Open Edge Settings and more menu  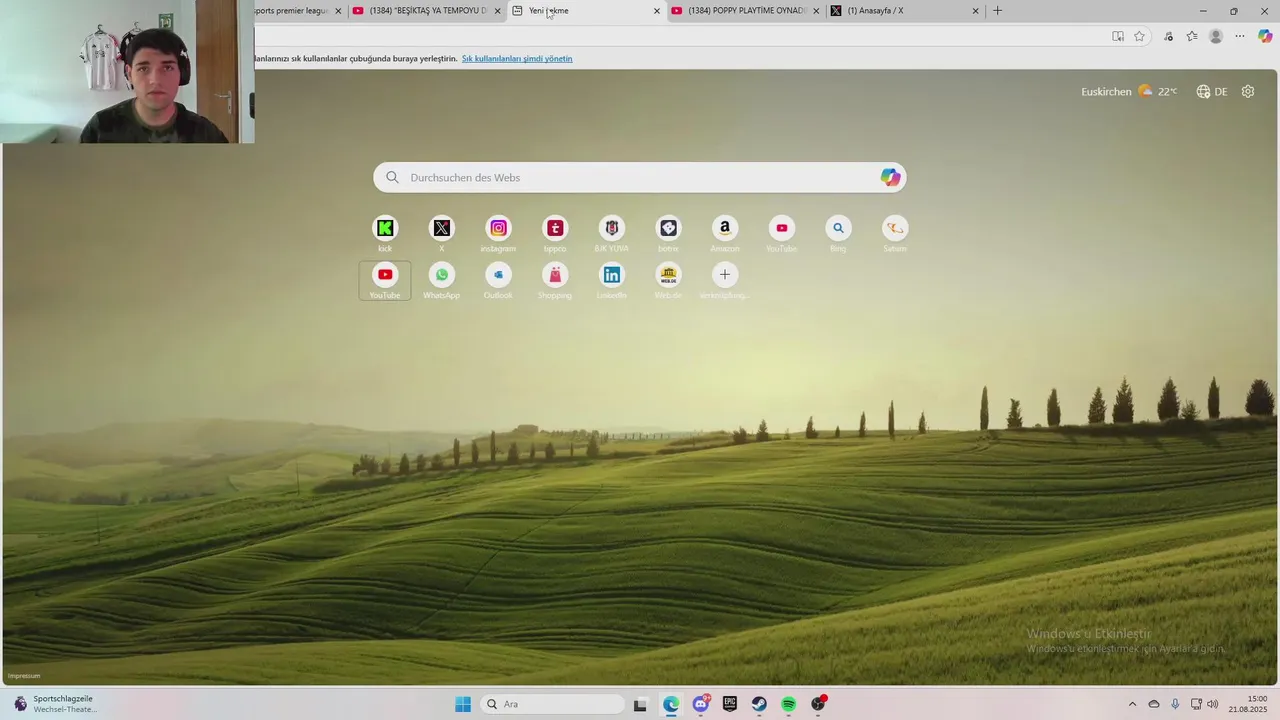tap(1240, 36)
